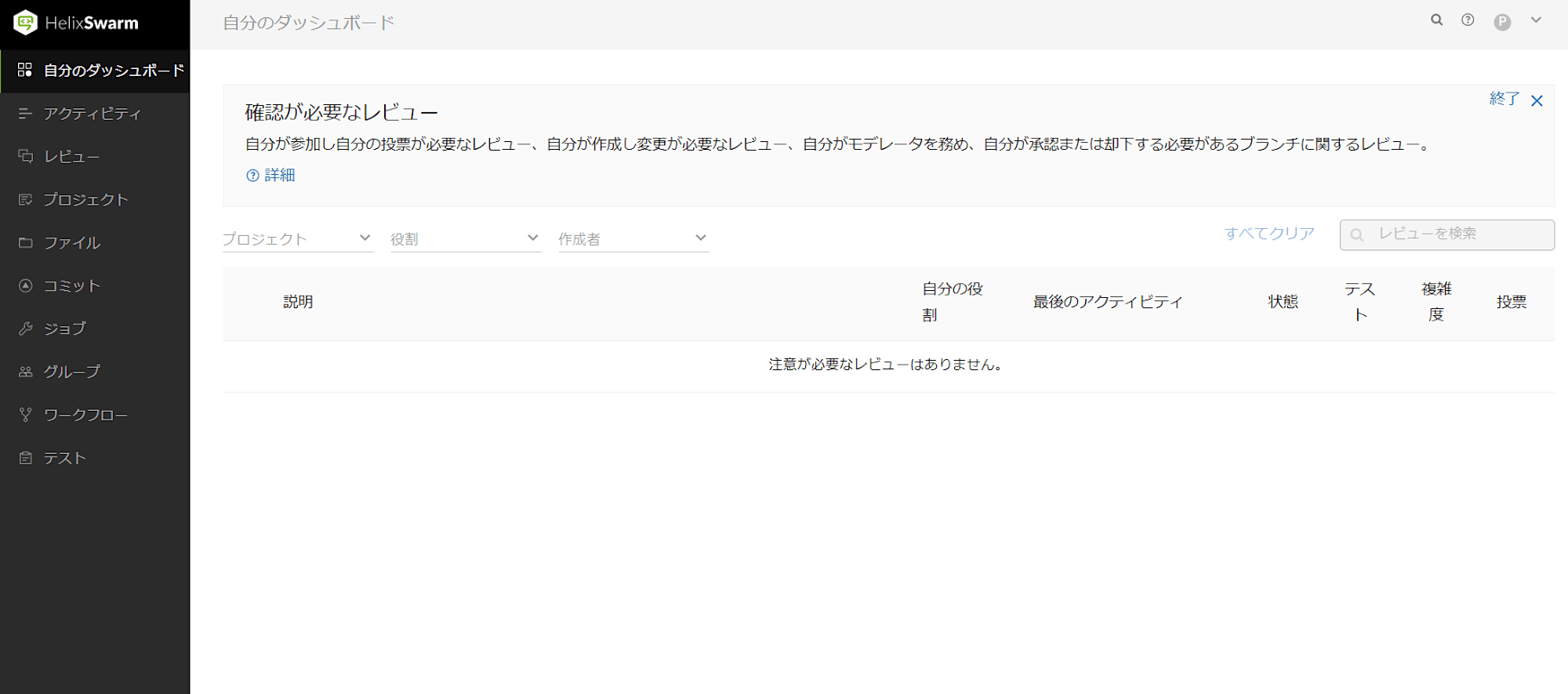The image size is (1568, 694).
Task: Go to グループ page
Action: [x=95, y=372]
